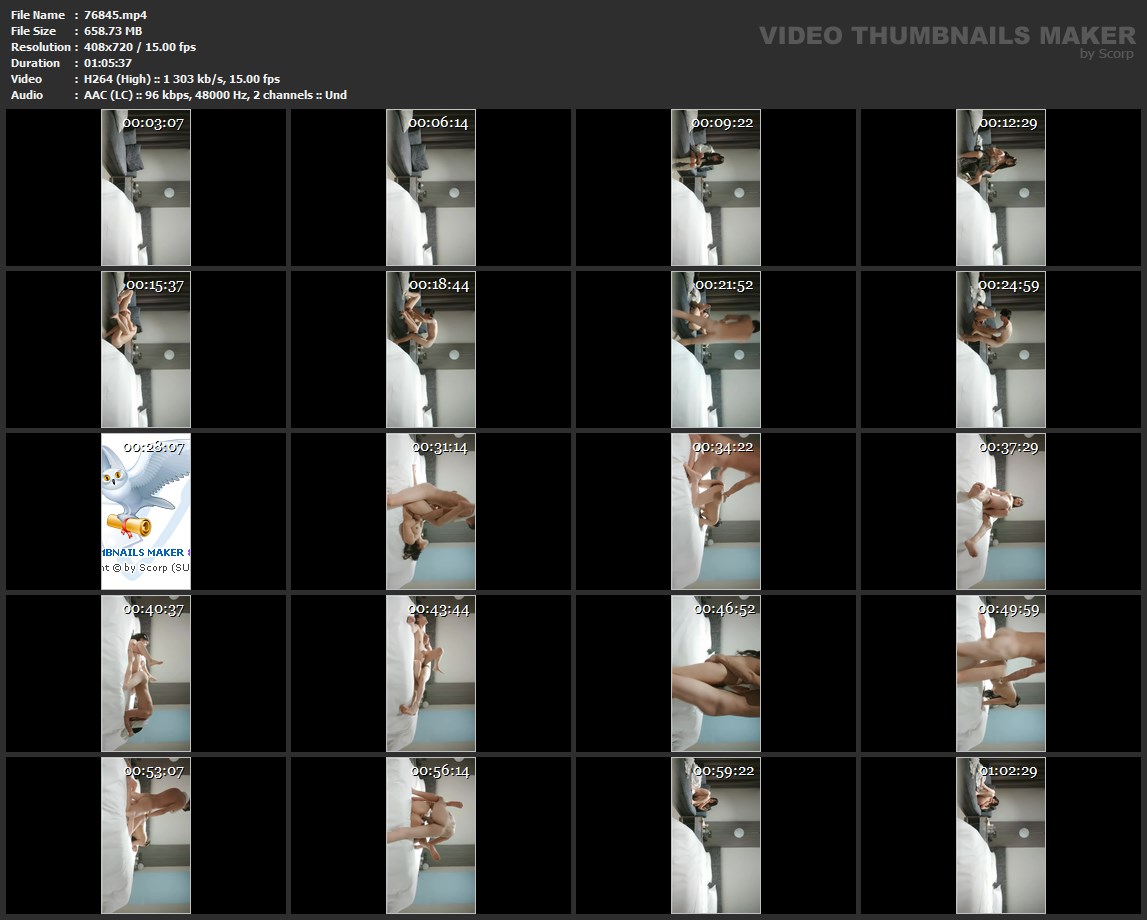Image resolution: width=1147 pixels, height=920 pixels.
Task: Click the frame at 00:12:29
Action: pyautogui.click(x=1001, y=187)
